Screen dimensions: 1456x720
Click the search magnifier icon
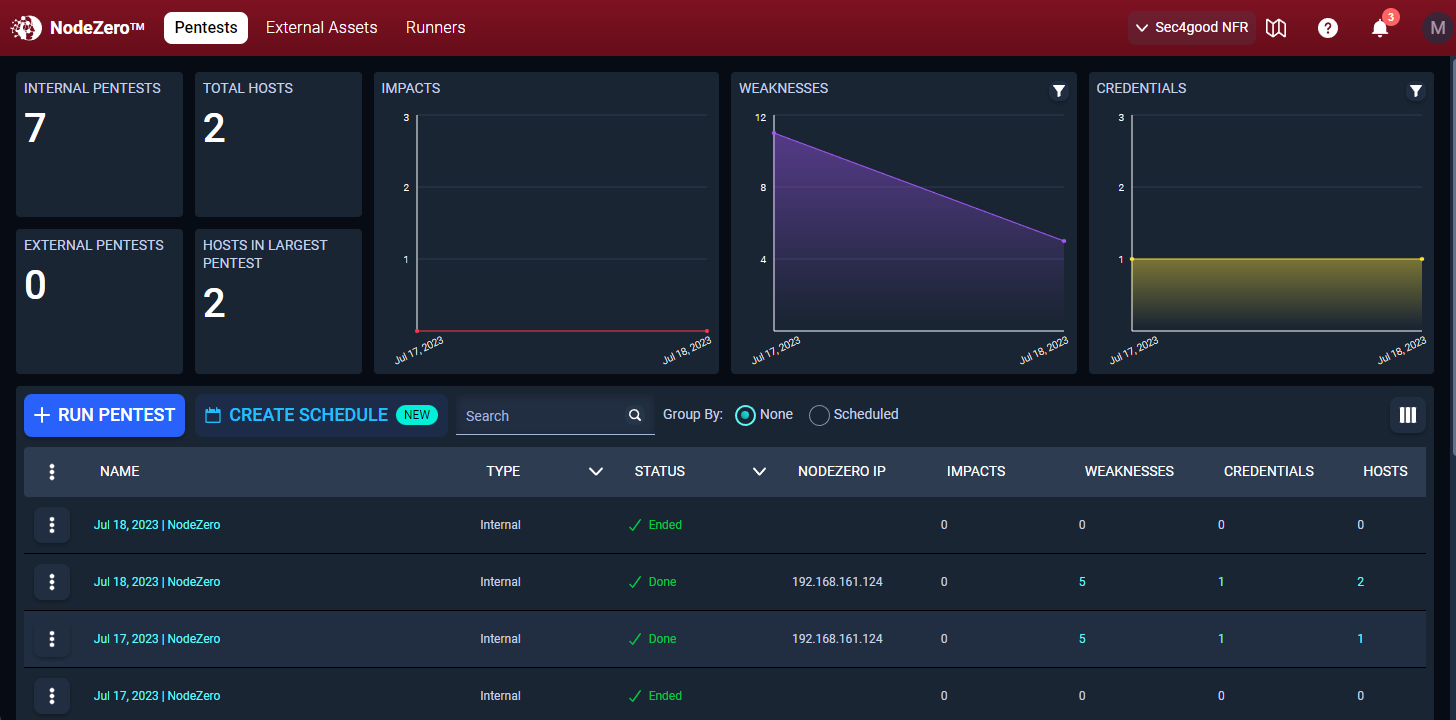click(x=634, y=415)
